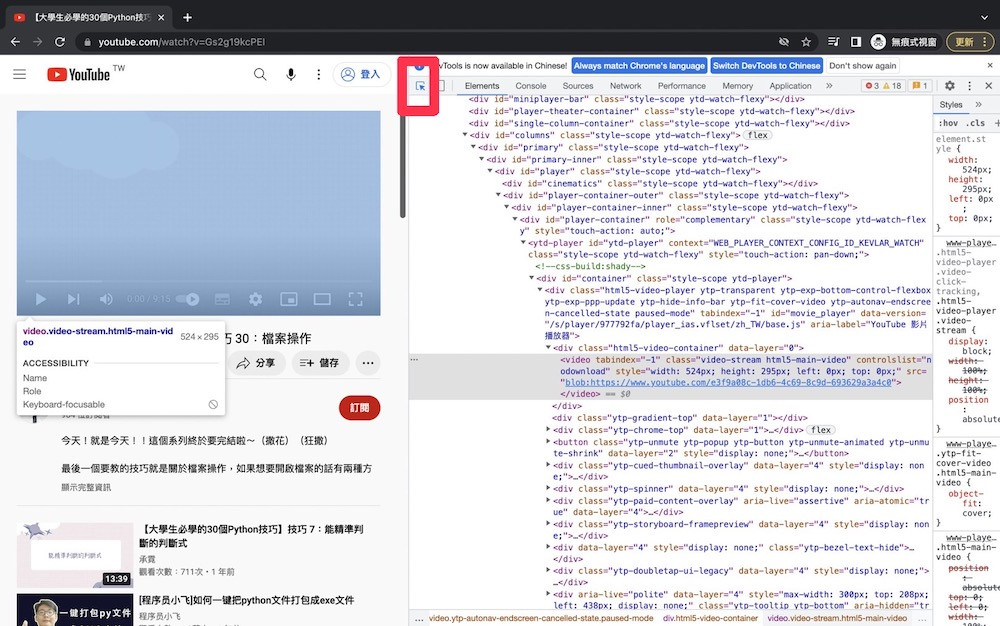Open the blob video src link

(x=728, y=382)
